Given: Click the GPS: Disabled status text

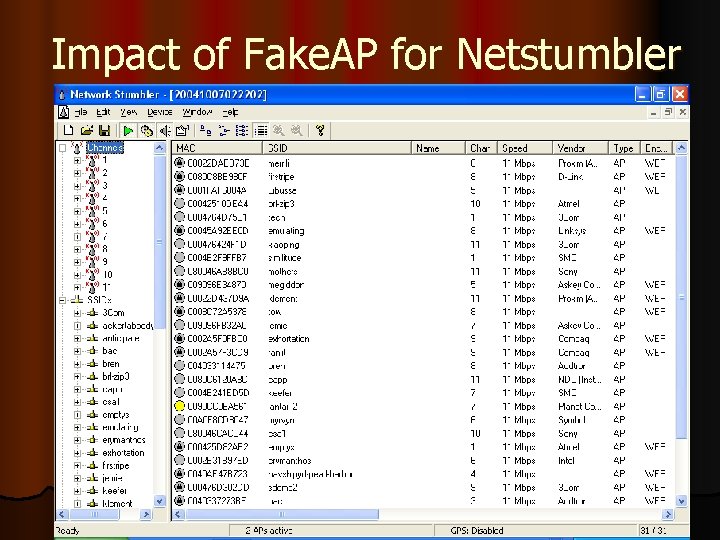Looking at the screenshot, I should 477,530.
